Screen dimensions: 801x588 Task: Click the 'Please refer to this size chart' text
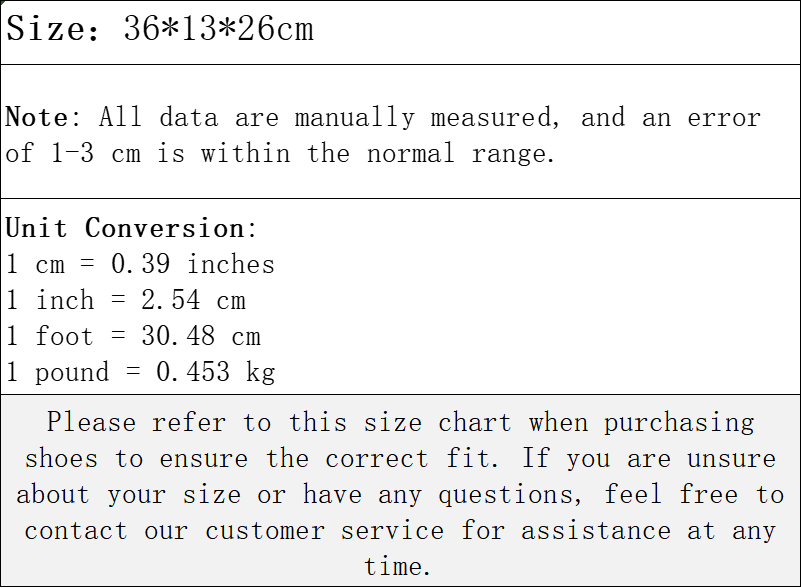point(279,423)
